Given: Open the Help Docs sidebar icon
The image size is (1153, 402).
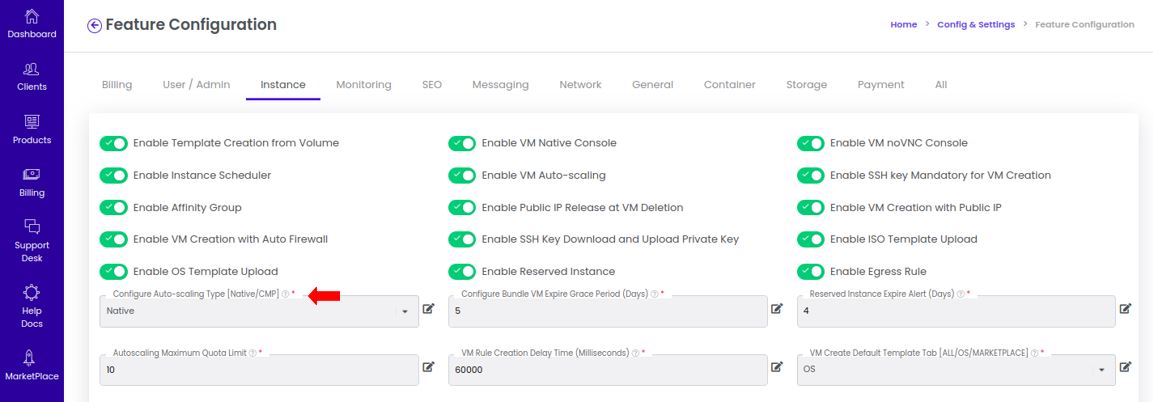Looking at the screenshot, I should click(x=32, y=292).
